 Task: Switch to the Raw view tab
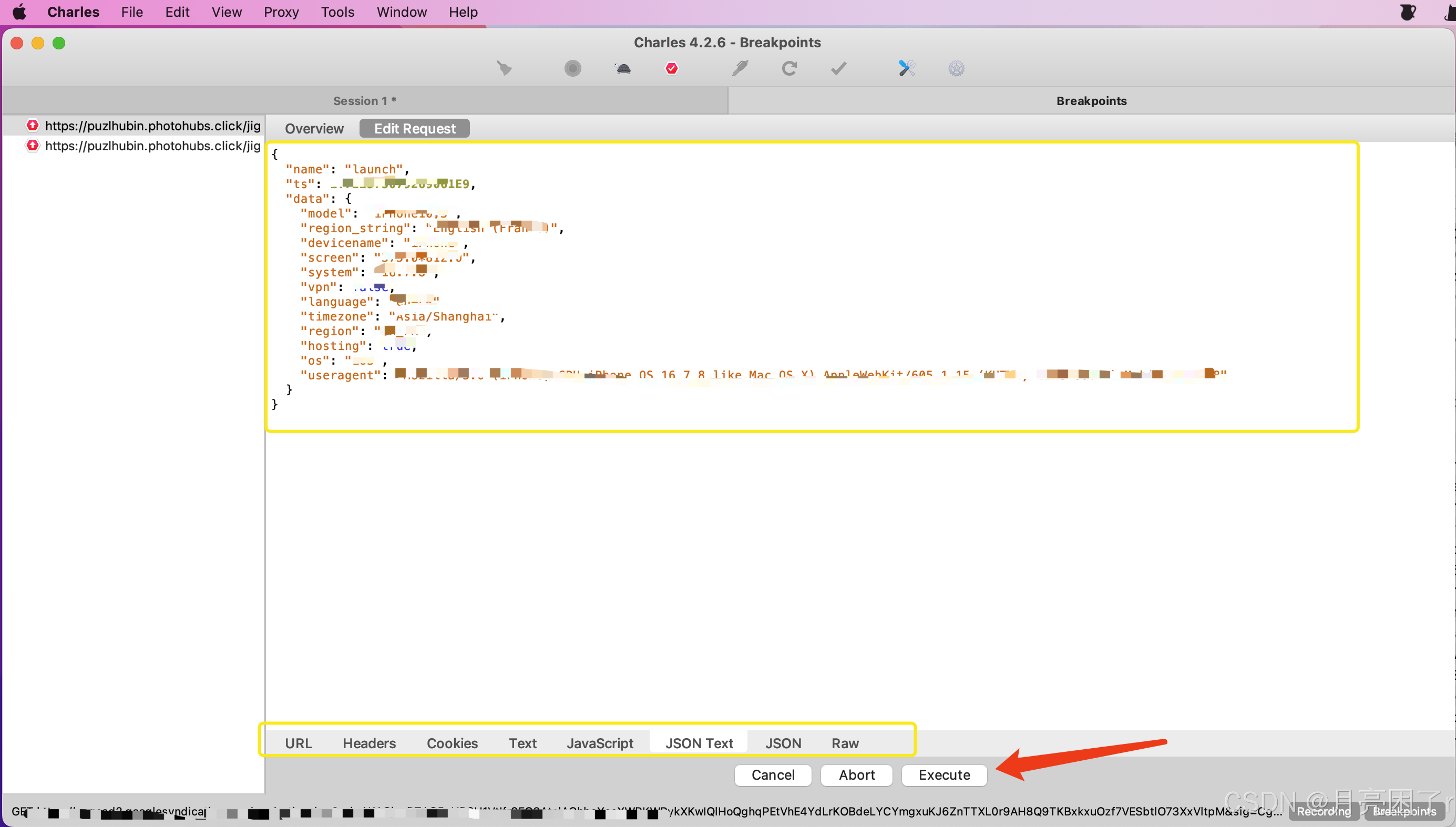845,743
